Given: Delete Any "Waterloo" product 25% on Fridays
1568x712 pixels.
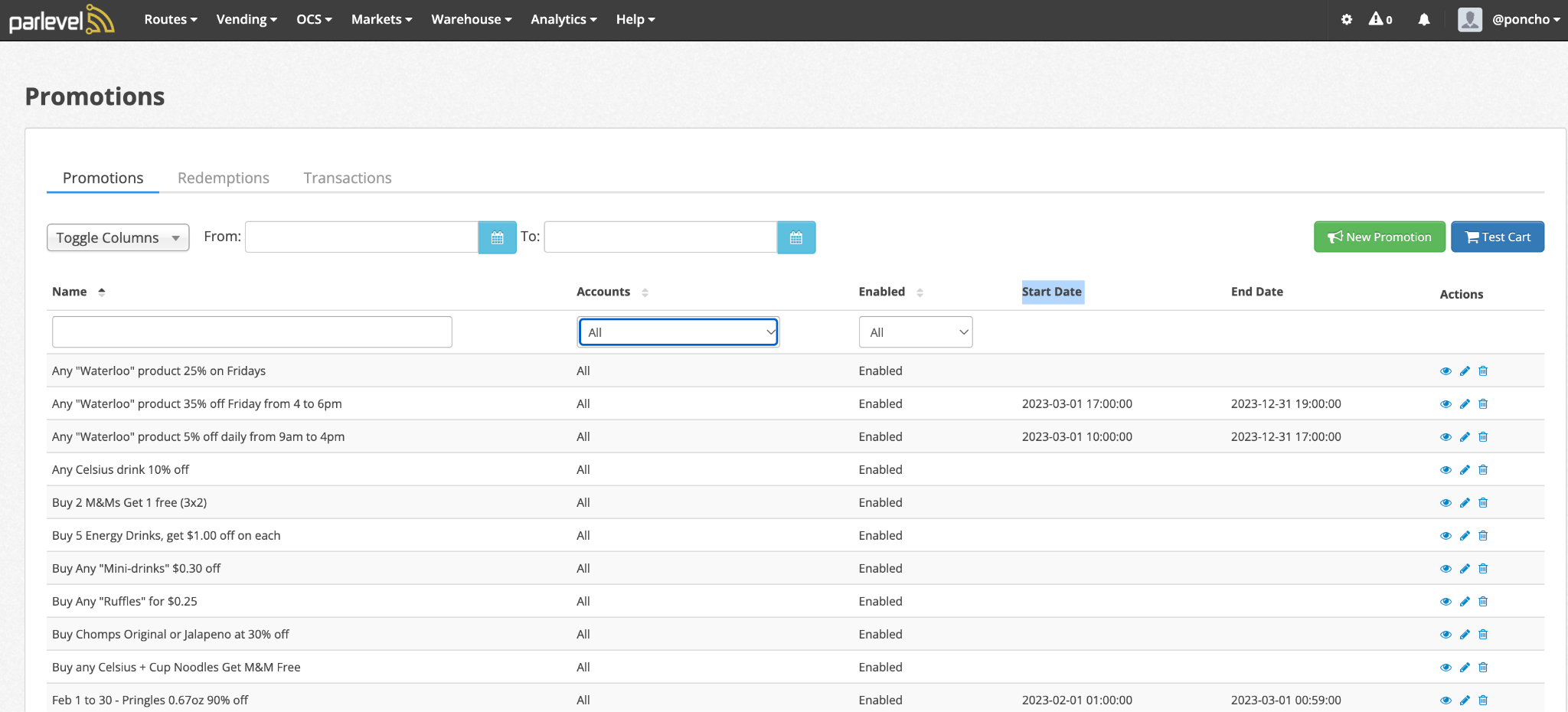Looking at the screenshot, I should (1483, 371).
